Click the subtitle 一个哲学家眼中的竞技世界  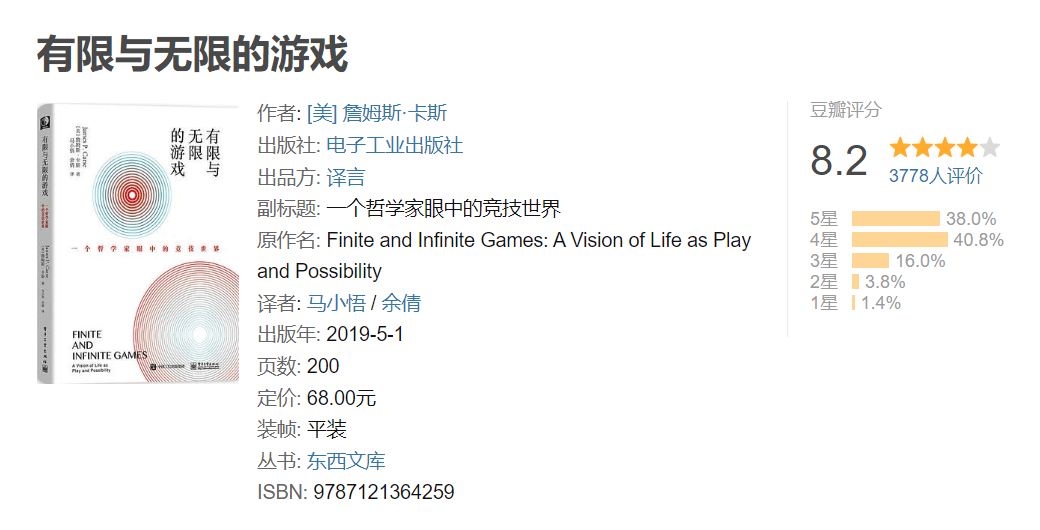pyautogui.click(x=443, y=208)
